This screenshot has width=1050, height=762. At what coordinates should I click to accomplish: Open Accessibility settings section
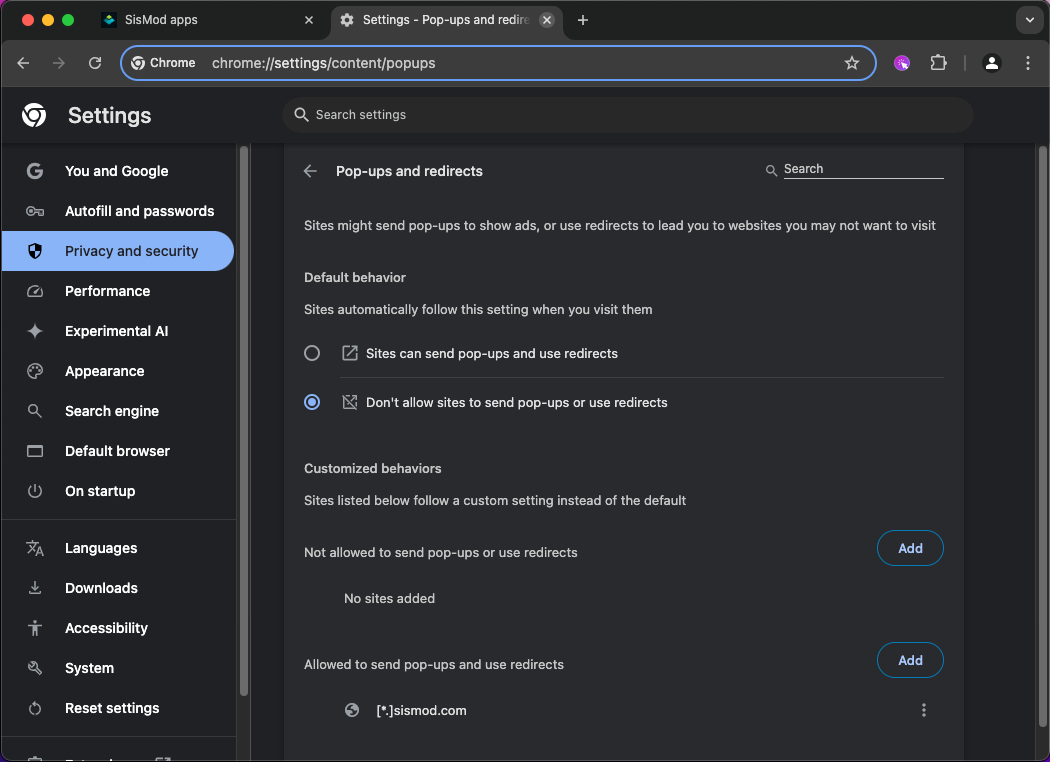pos(117,628)
